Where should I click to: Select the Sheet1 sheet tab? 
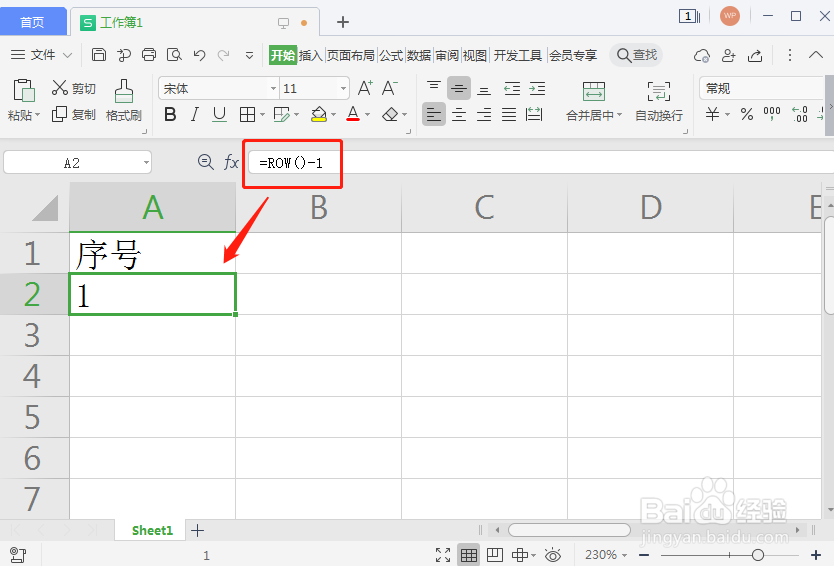pos(152,530)
